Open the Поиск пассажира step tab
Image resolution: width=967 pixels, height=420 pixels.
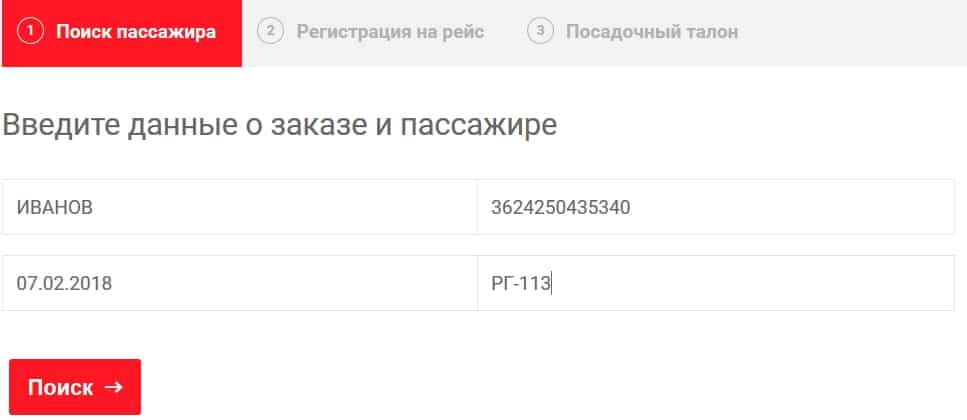pyautogui.click(x=135, y=32)
